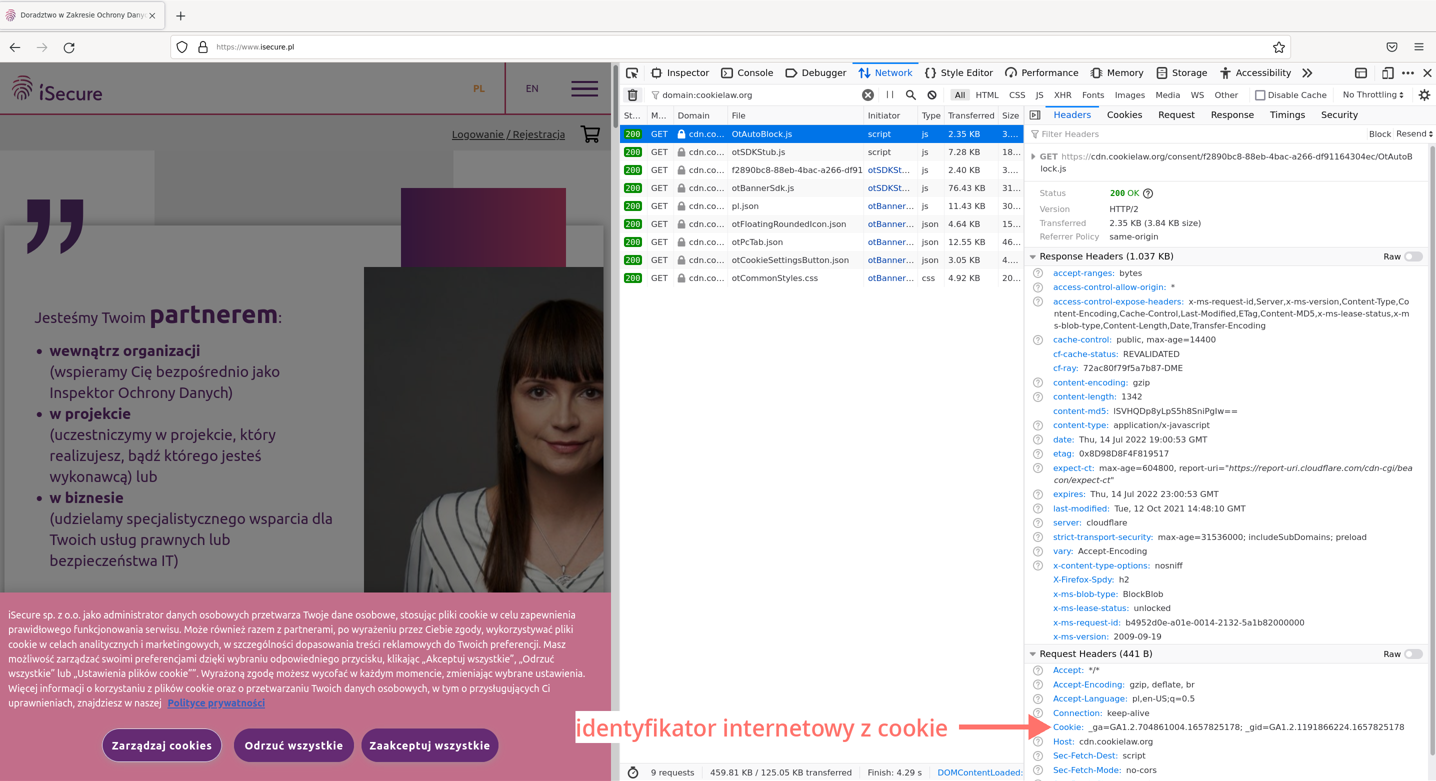Toggle responsive design mode icon

click(x=1387, y=73)
